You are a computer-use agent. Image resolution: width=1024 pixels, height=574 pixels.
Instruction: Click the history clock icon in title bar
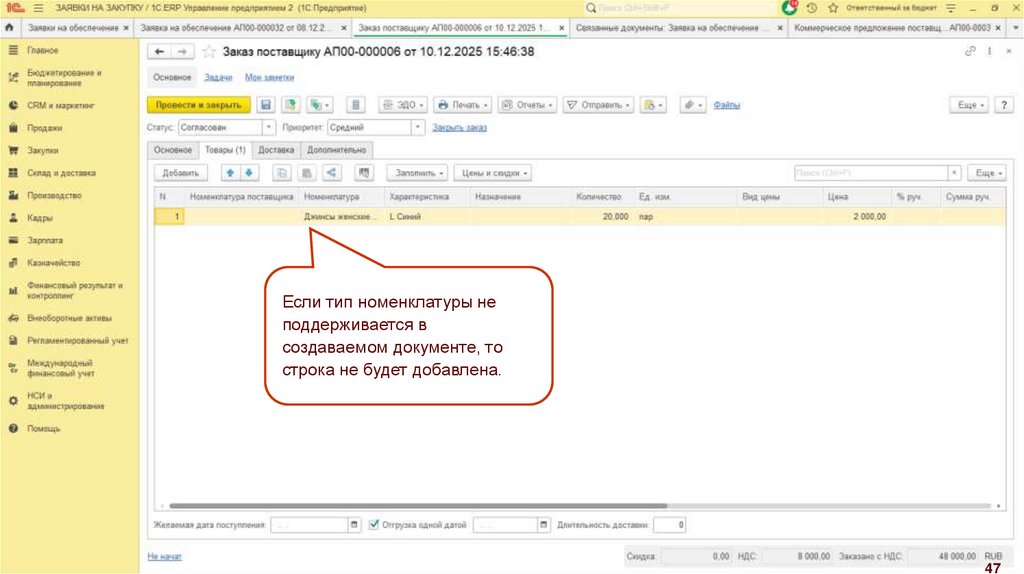(x=812, y=8)
